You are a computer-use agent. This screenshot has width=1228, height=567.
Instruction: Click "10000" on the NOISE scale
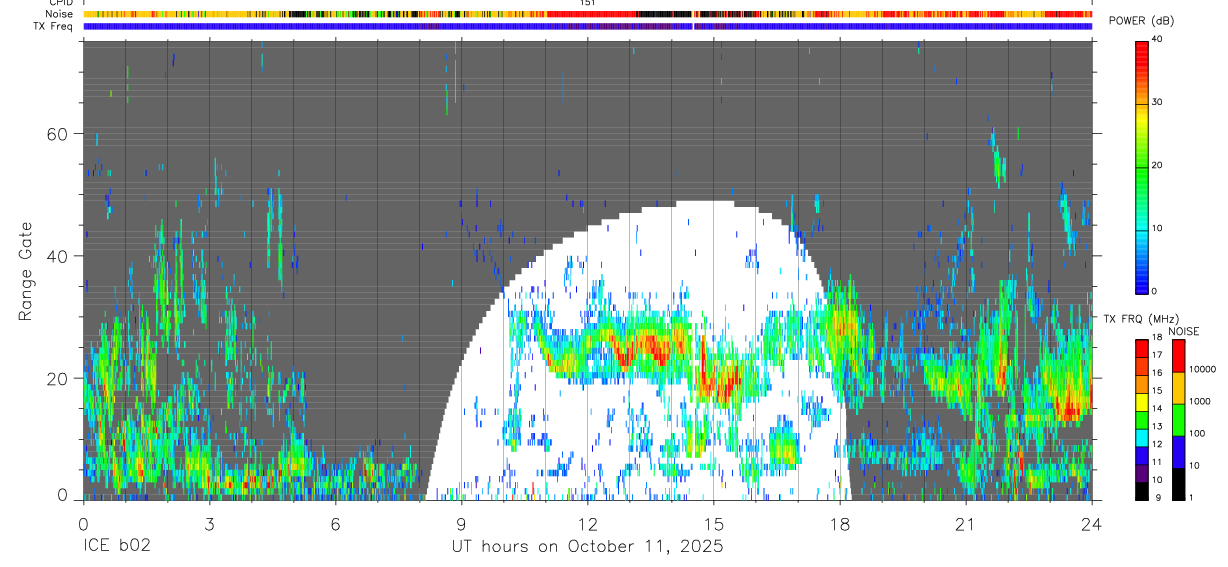(x=1202, y=369)
